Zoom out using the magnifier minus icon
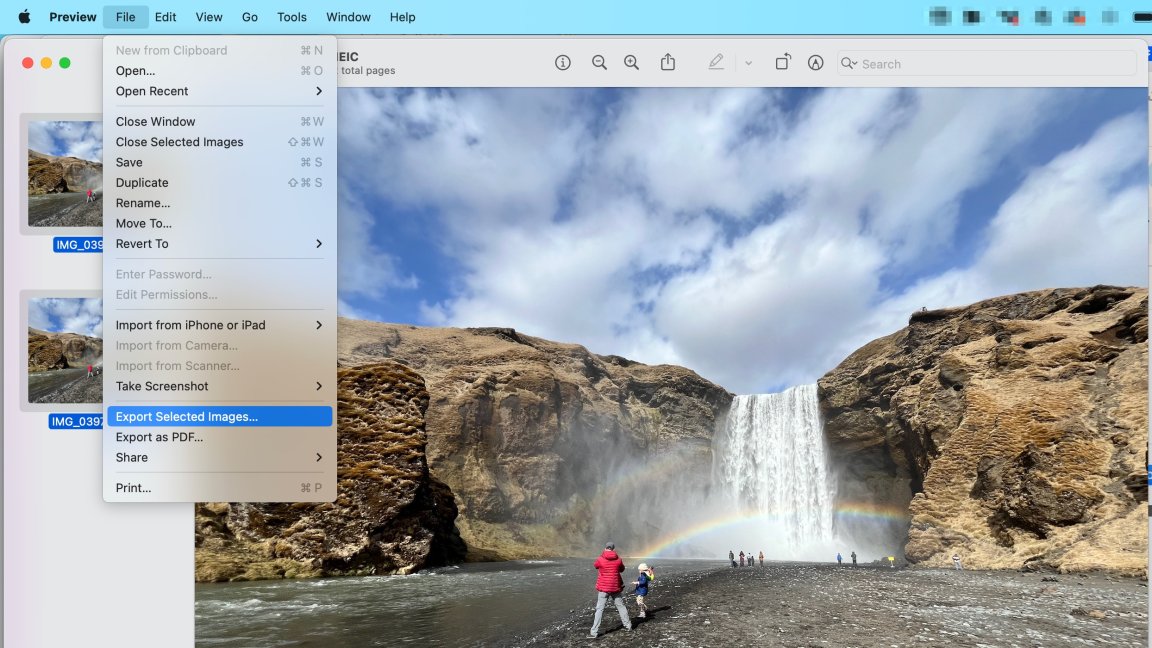Image resolution: width=1152 pixels, height=648 pixels. tap(599, 63)
